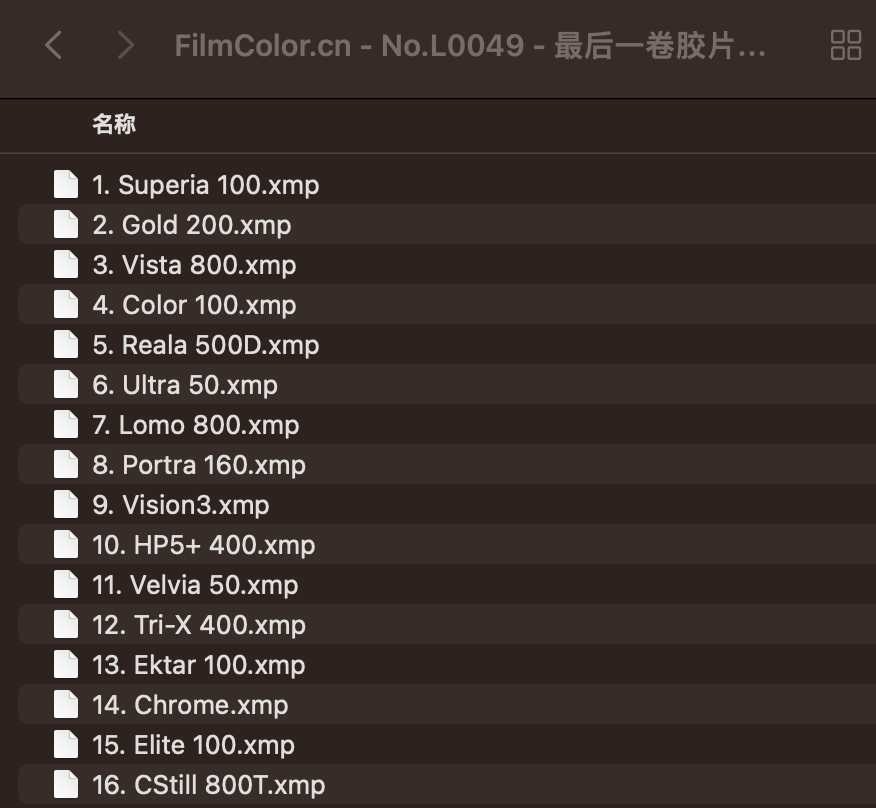Click the Gold 200.xmp file icon
Viewport: 876px width, 808px height.
click(66, 225)
